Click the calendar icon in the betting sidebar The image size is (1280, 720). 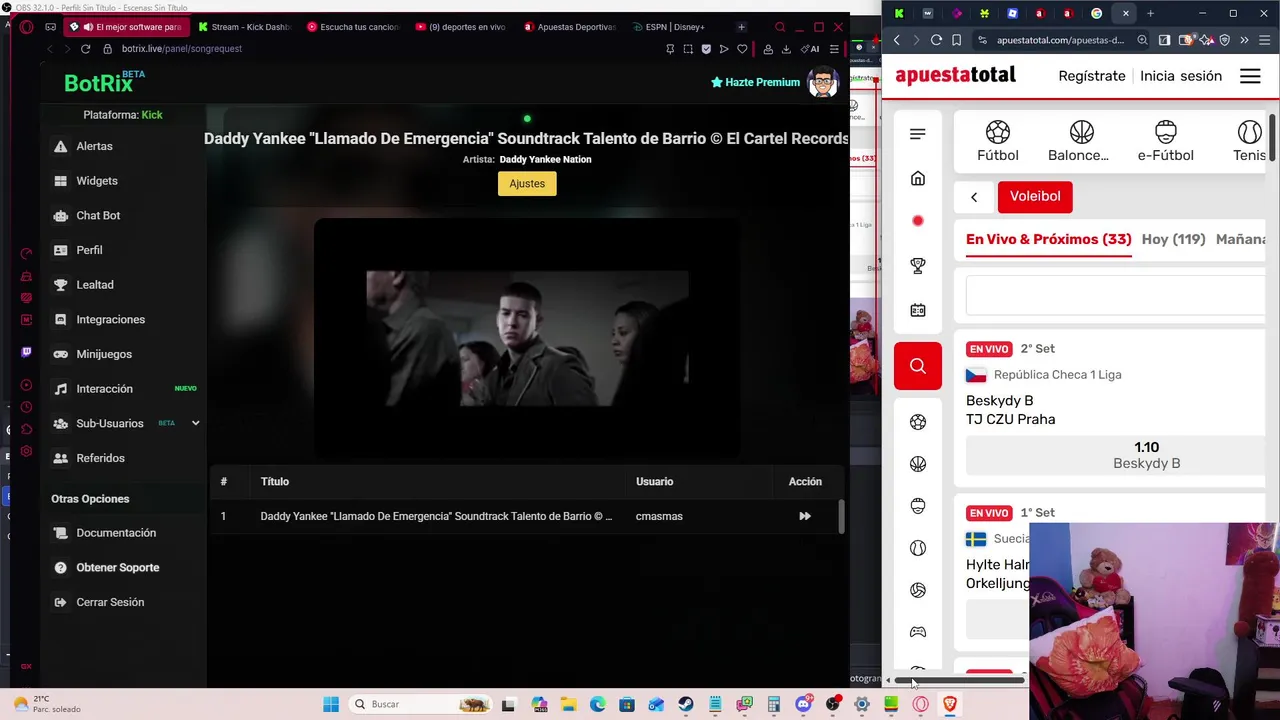(x=918, y=310)
